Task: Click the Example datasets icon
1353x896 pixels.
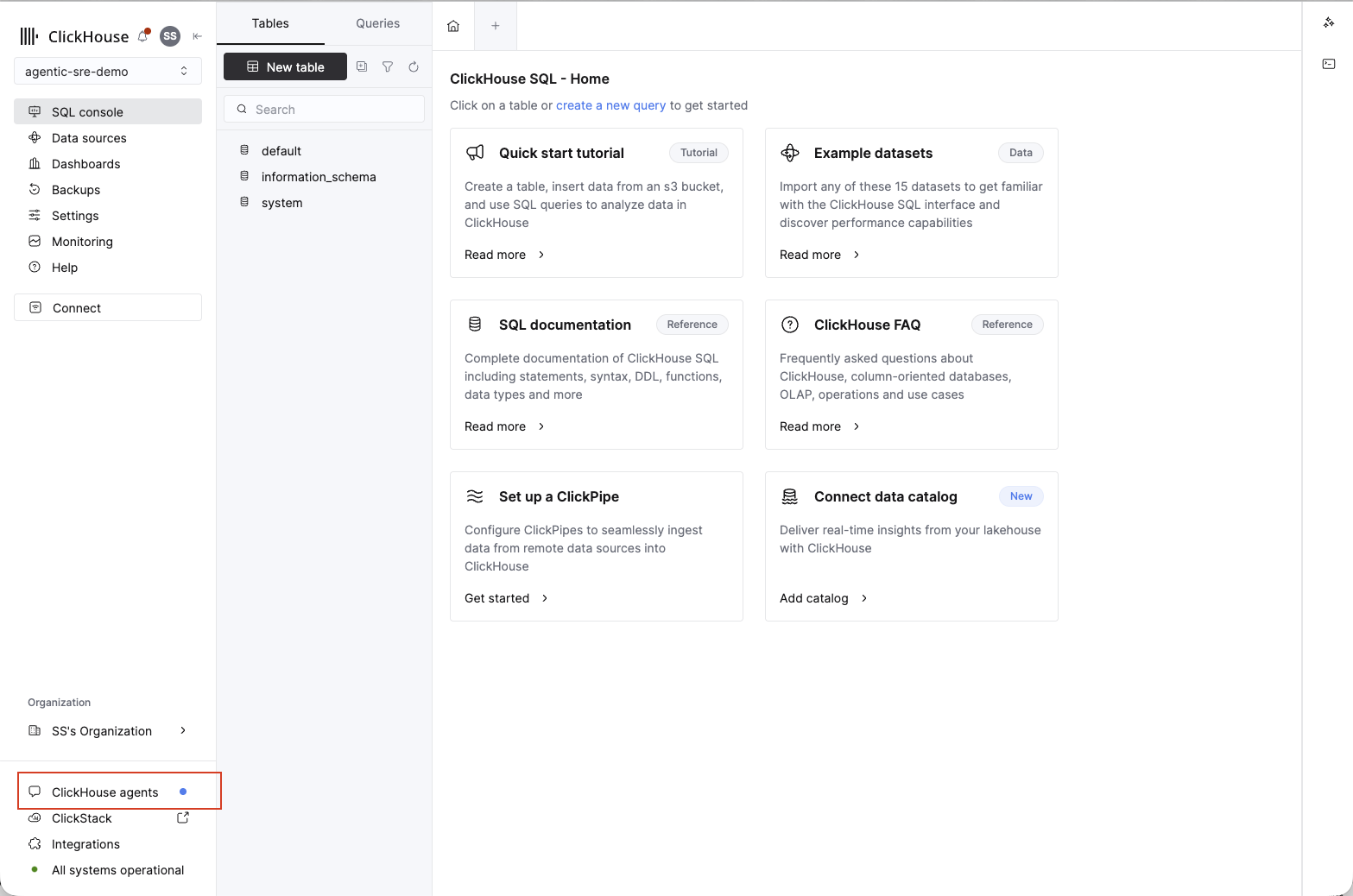Action: [790, 153]
